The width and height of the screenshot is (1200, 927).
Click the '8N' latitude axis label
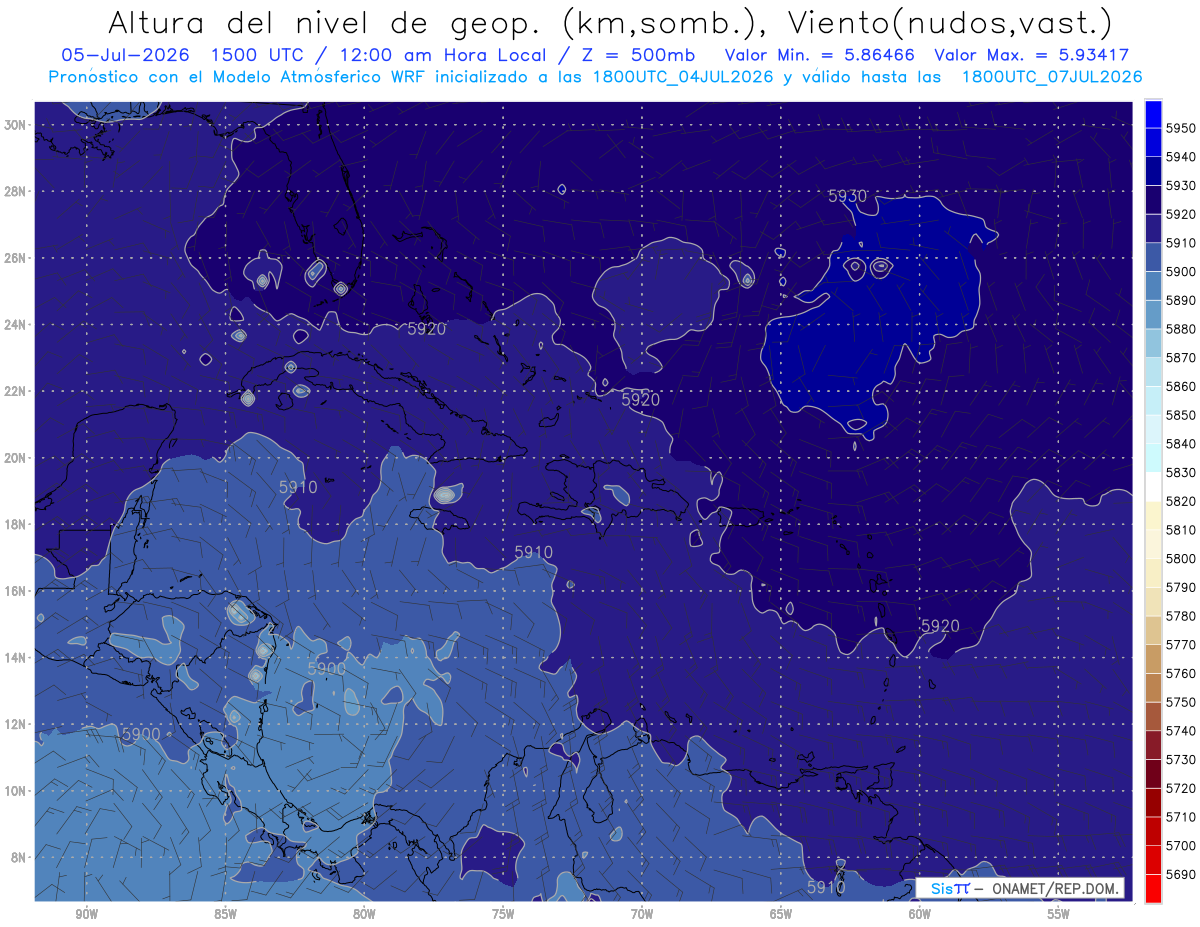tap(18, 857)
